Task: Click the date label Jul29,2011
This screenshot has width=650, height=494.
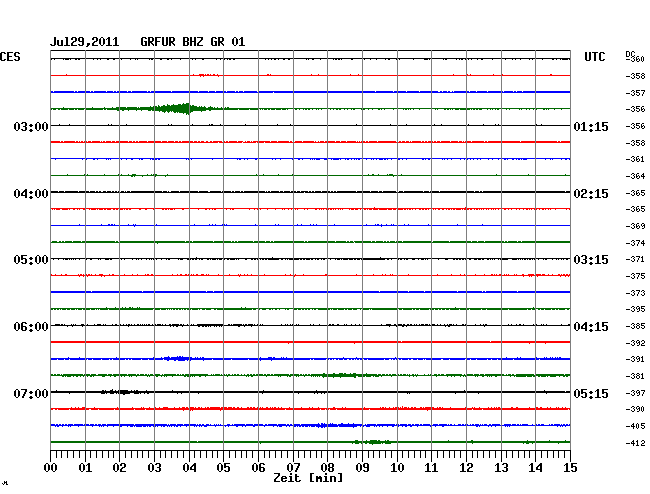Action: [85, 42]
